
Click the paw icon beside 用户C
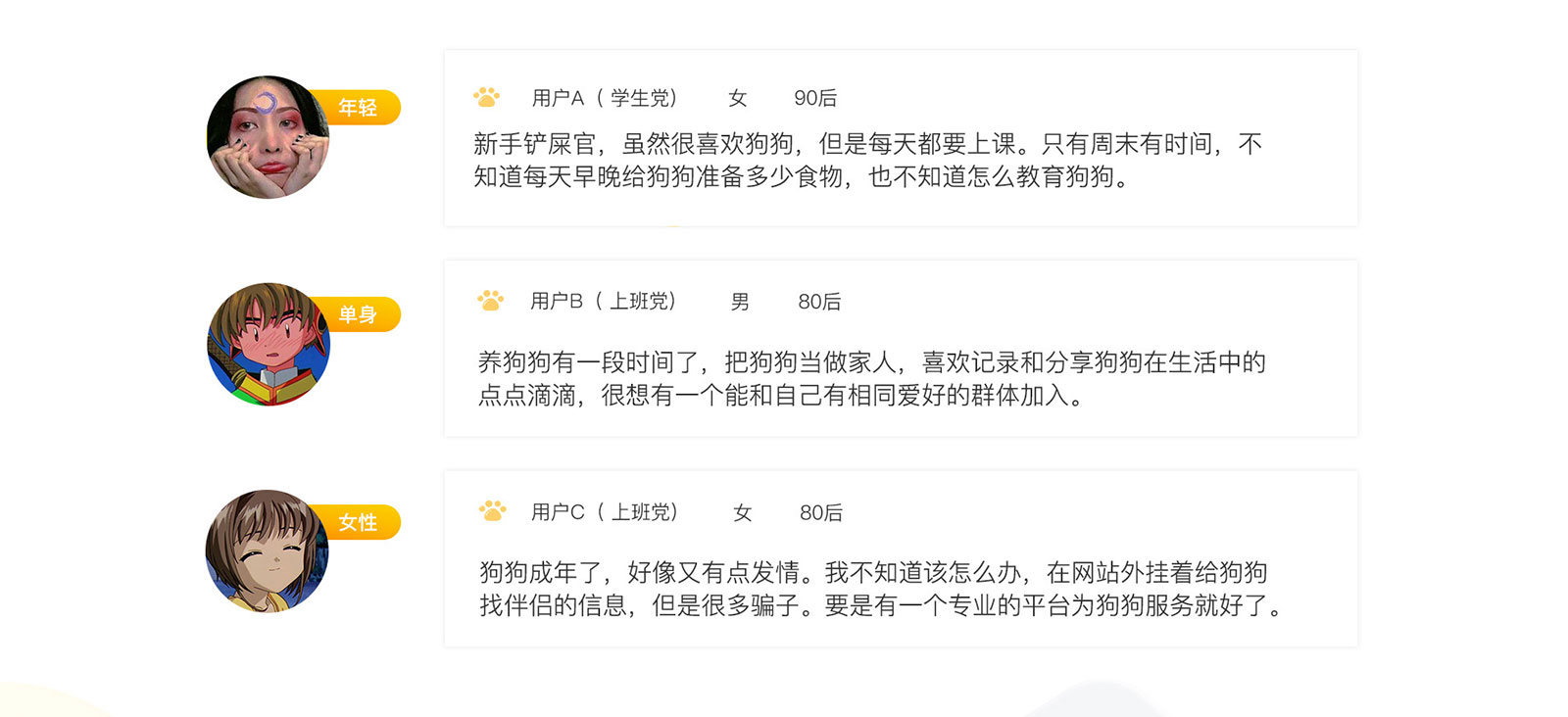click(492, 511)
